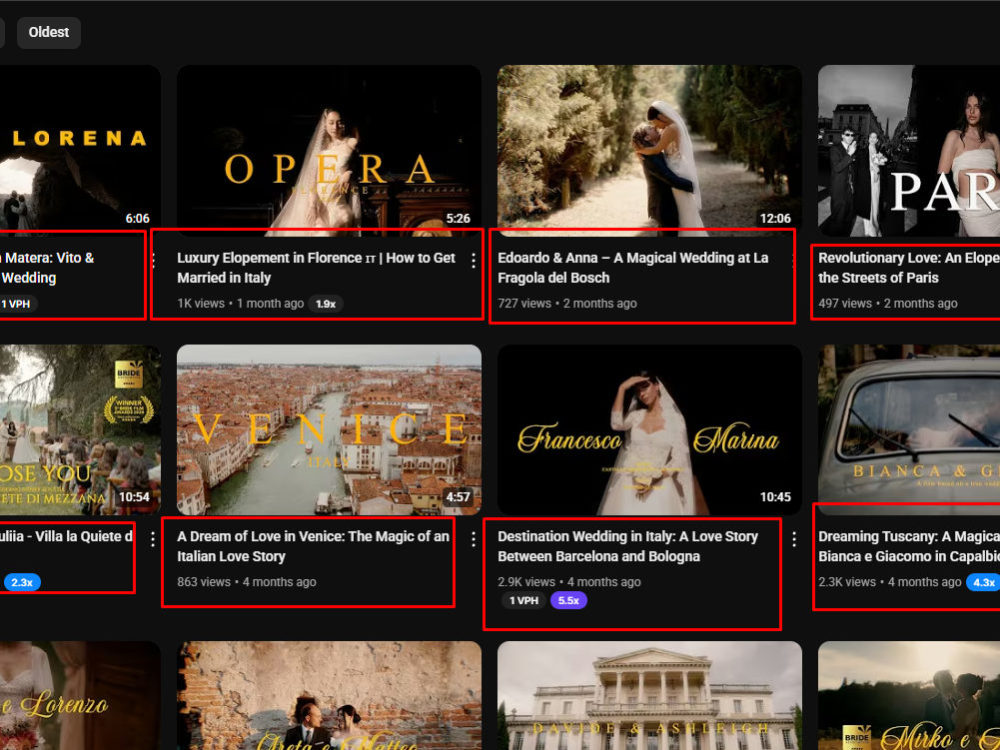Click the 2.3x blue badge

22,582
